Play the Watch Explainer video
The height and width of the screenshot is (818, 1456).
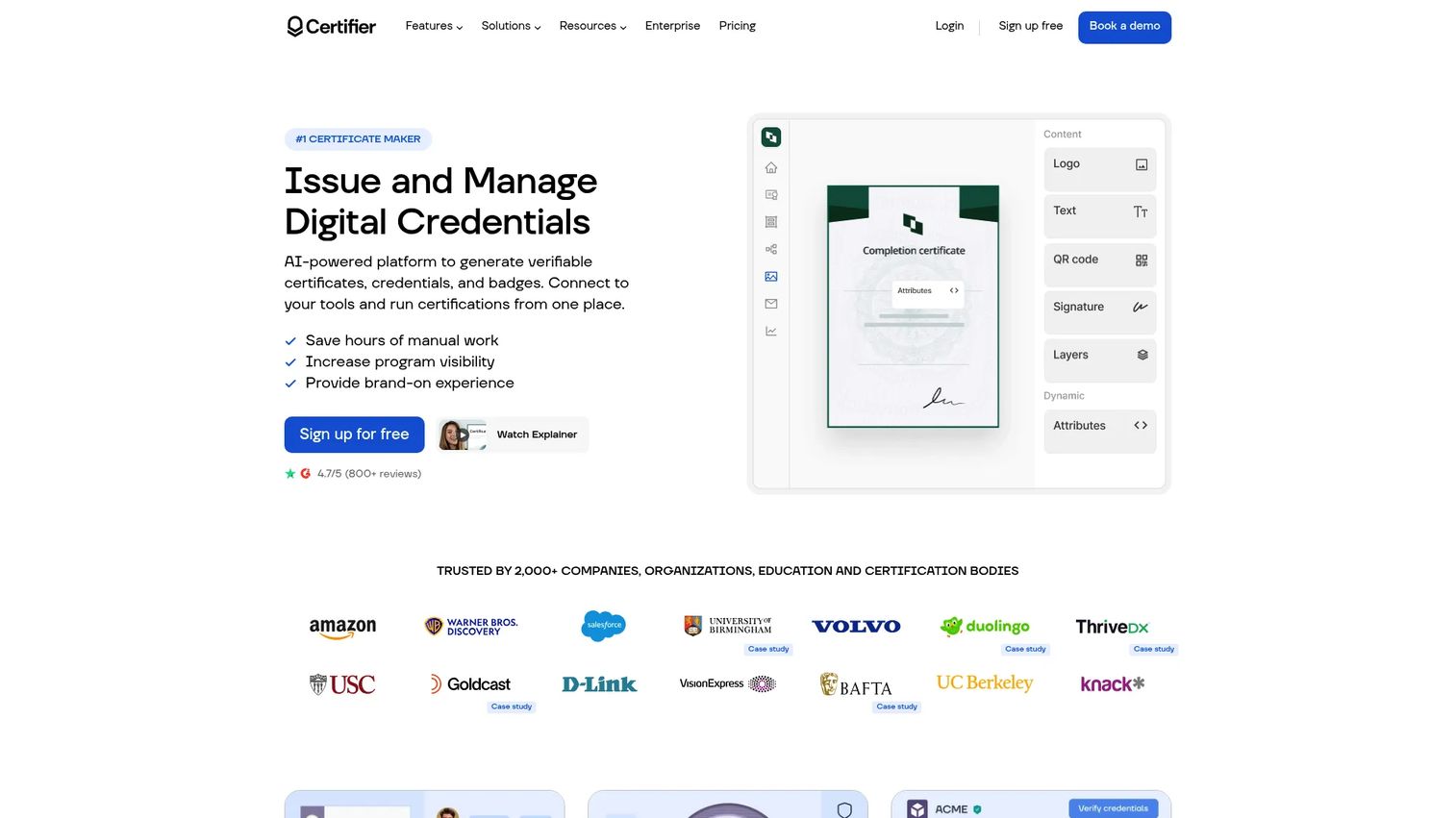pyautogui.click(x=513, y=434)
